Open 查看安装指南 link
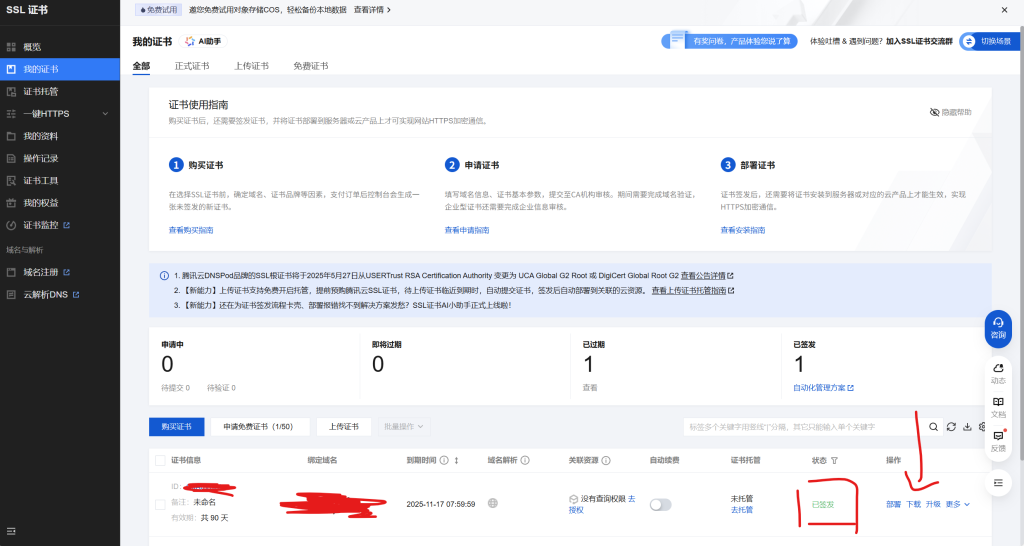The image size is (1024, 546). pyautogui.click(x=743, y=230)
